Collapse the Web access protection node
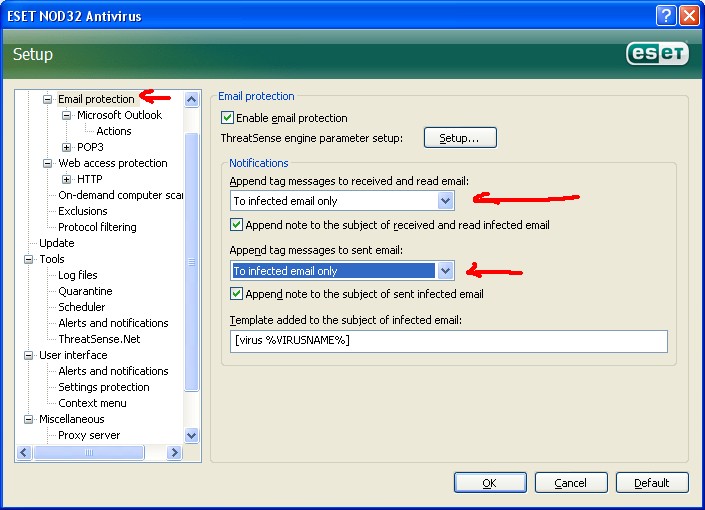 pyautogui.click(x=47, y=163)
